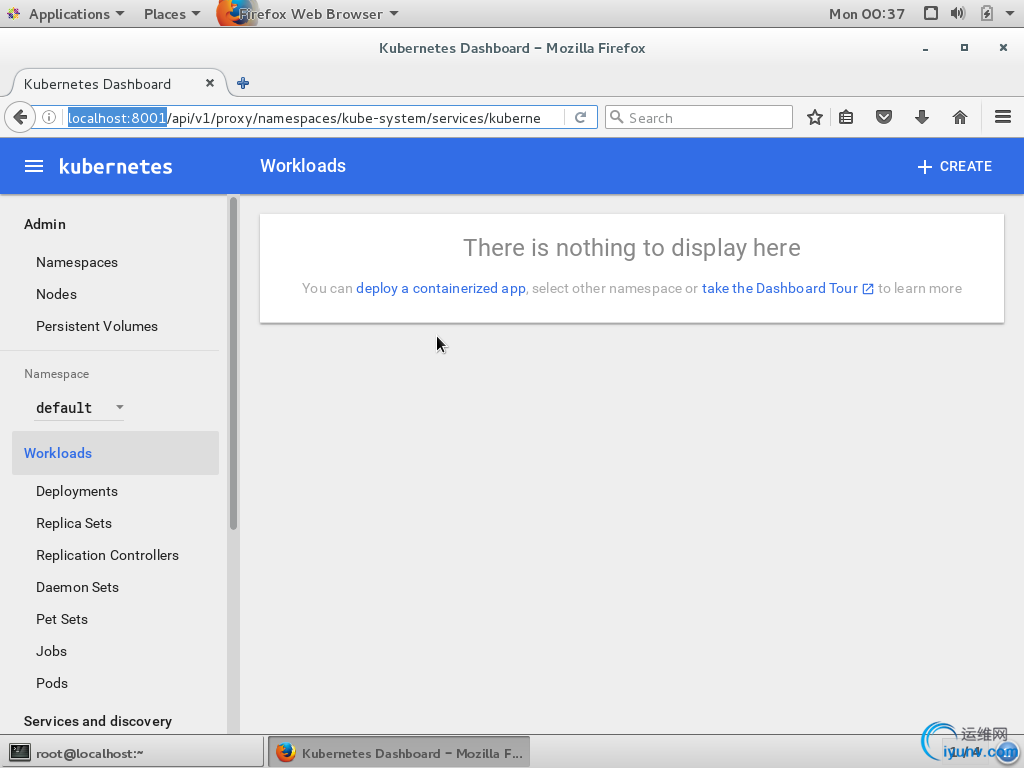
Task: Open the Firefox downloads arrow
Action: click(x=921, y=118)
